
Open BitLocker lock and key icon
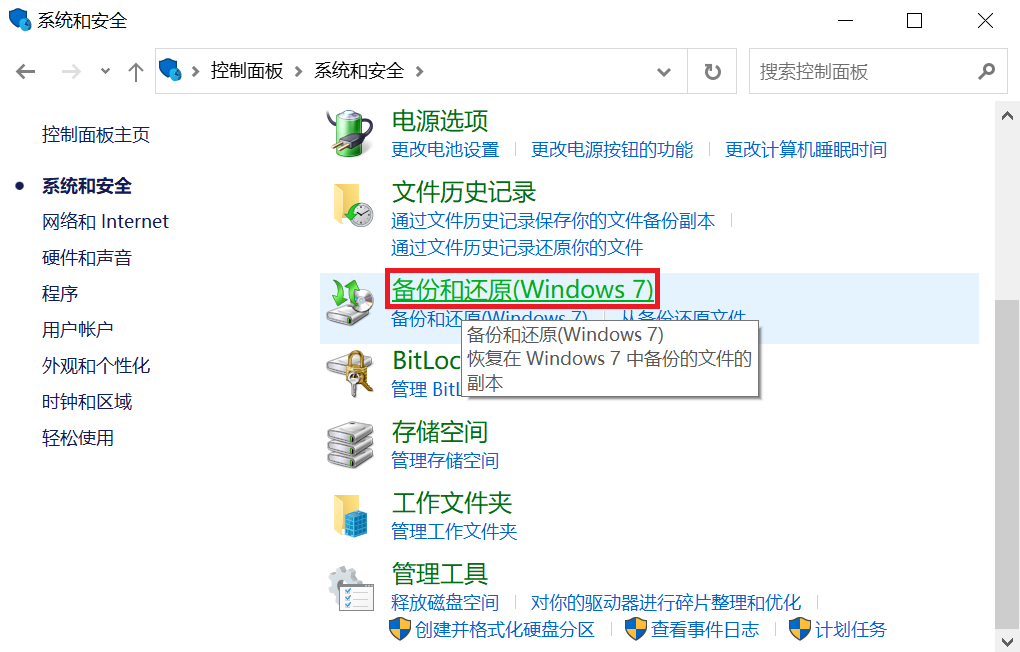(x=350, y=374)
